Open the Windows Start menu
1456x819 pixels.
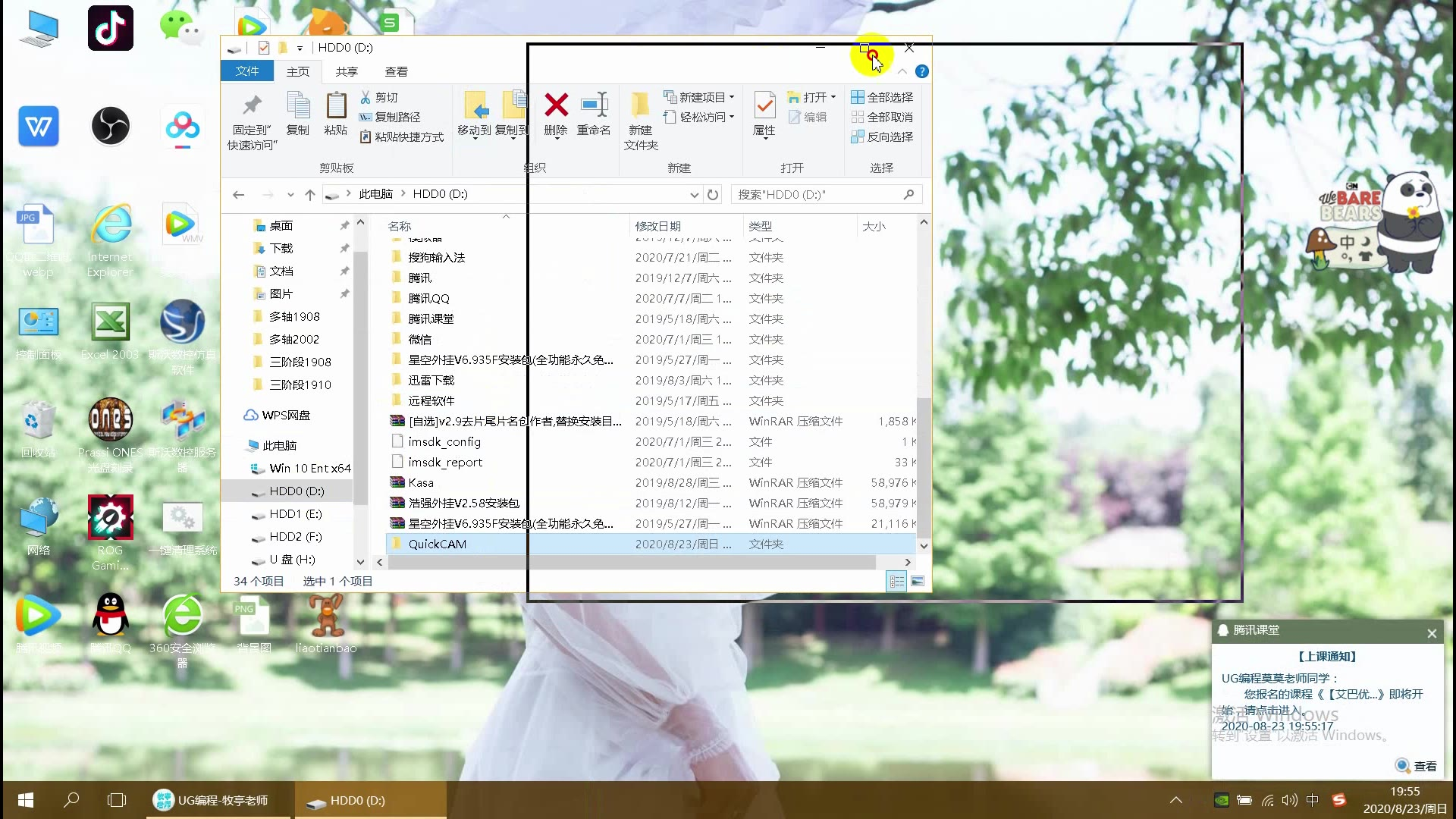pyautogui.click(x=25, y=800)
